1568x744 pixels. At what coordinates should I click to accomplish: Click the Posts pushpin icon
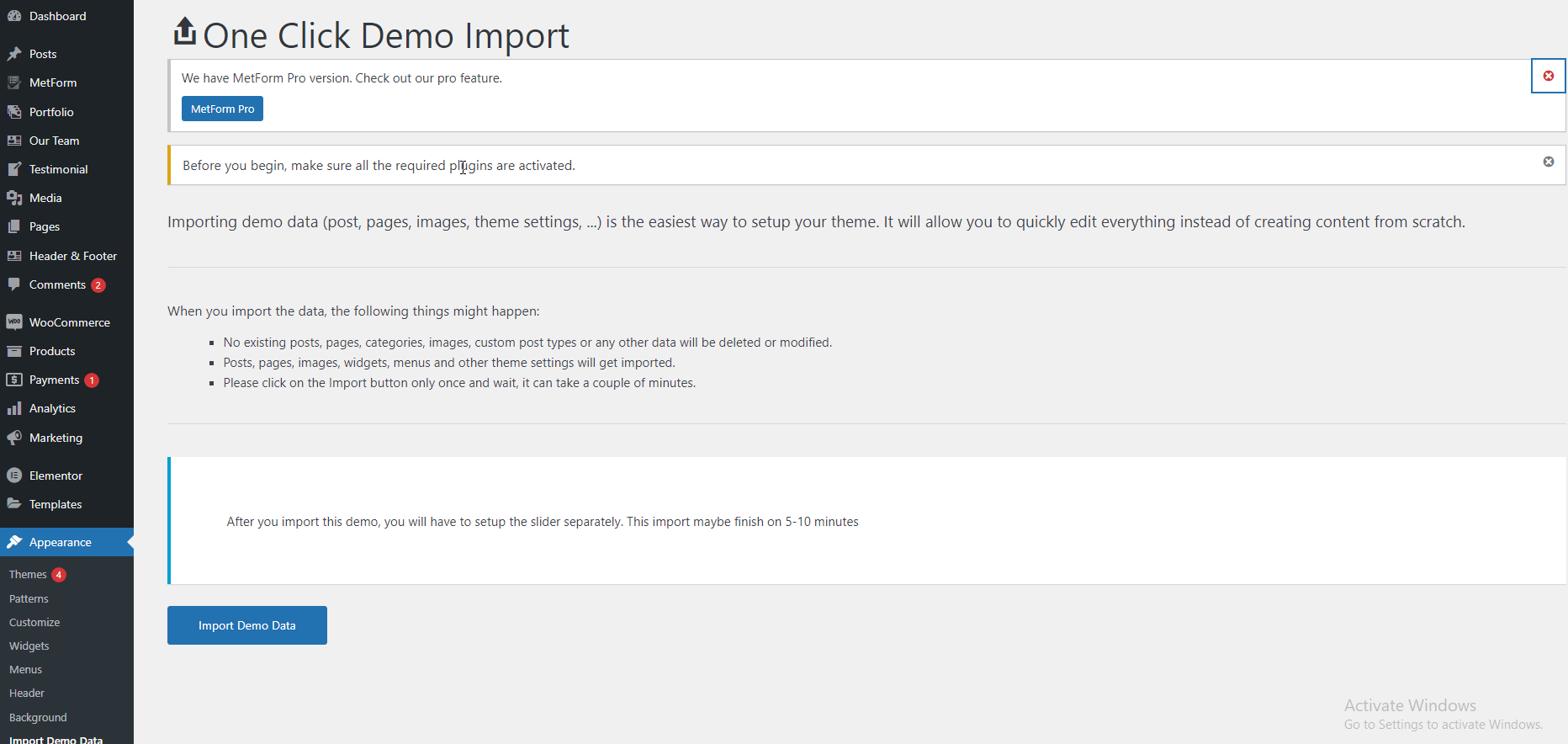[x=14, y=54]
